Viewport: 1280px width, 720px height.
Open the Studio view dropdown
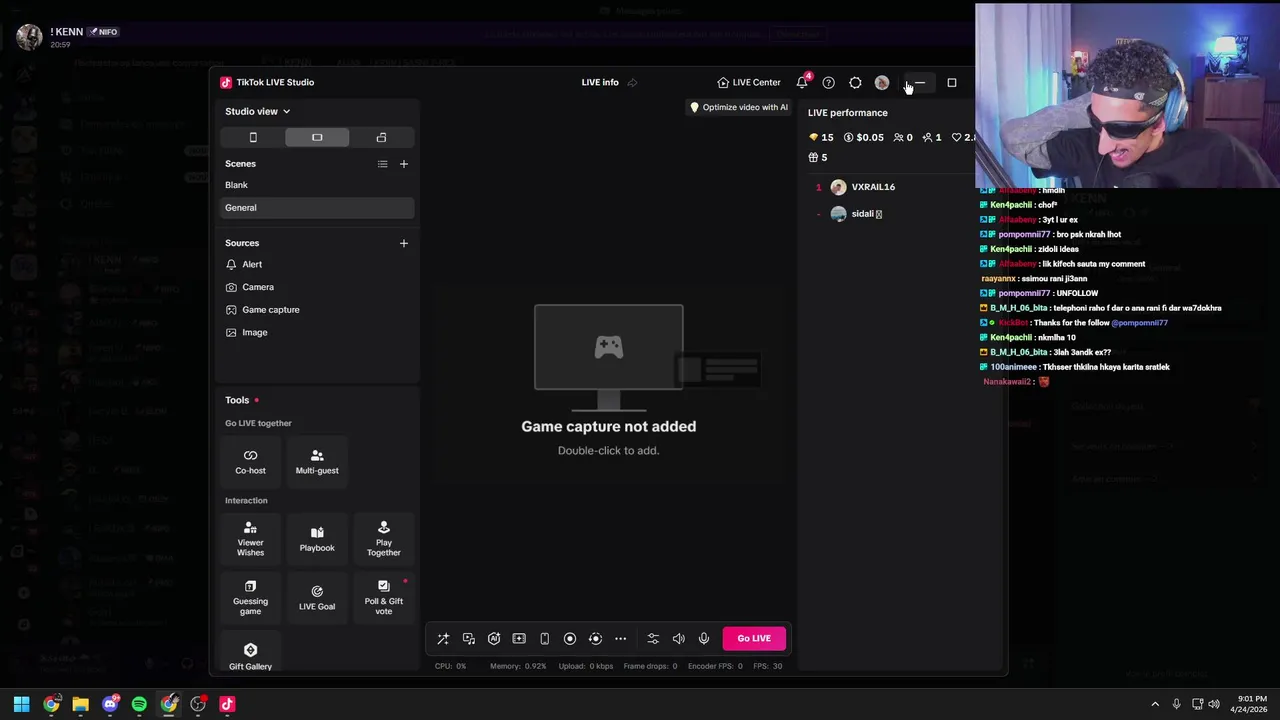(x=257, y=111)
